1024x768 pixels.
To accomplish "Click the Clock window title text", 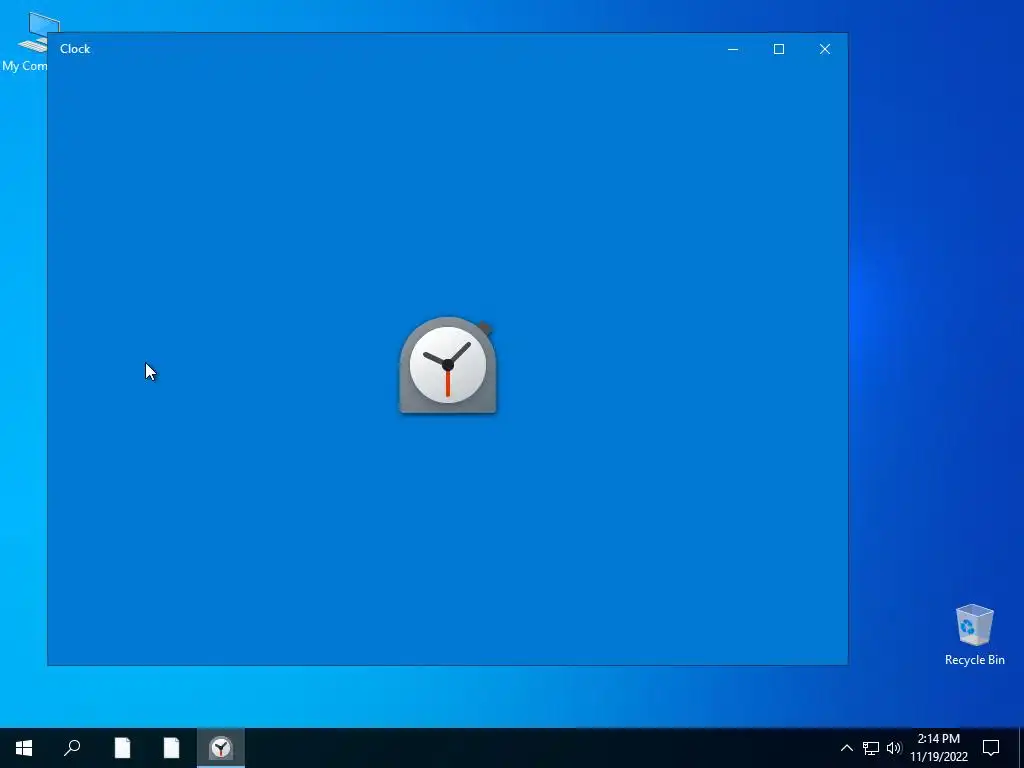I will (75, 49).
